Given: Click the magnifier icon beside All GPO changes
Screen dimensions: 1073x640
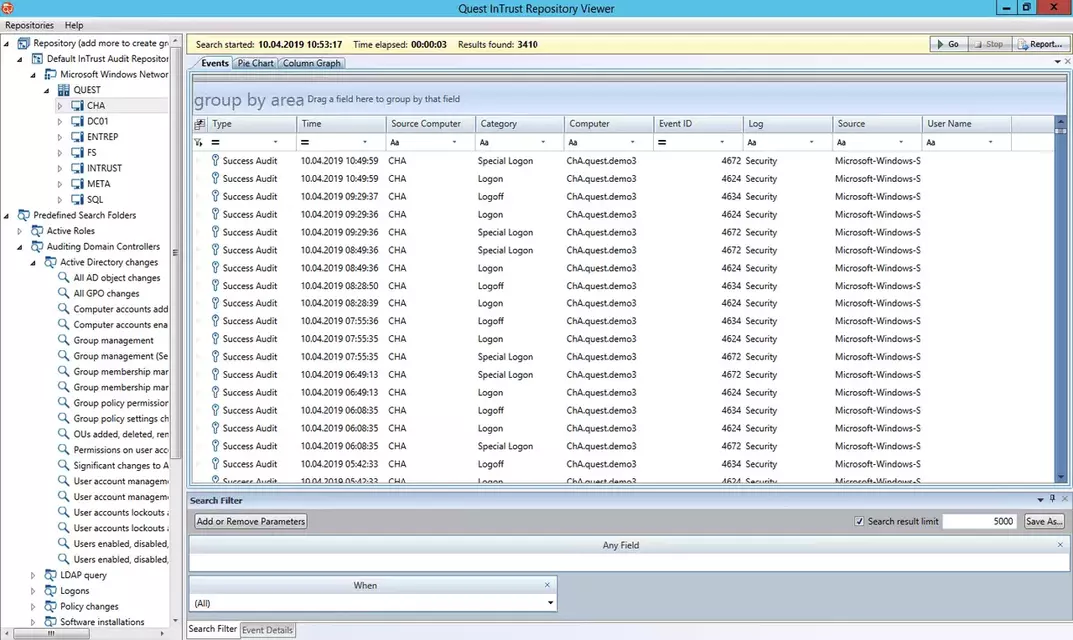Looking at the screenshot, I should pos(64,293).
